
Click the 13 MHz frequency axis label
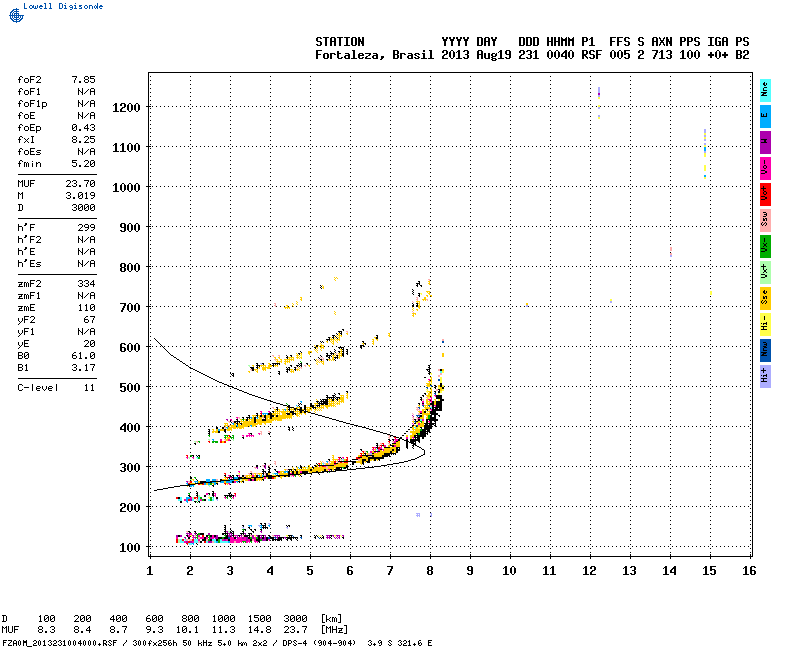click(629, 571)
